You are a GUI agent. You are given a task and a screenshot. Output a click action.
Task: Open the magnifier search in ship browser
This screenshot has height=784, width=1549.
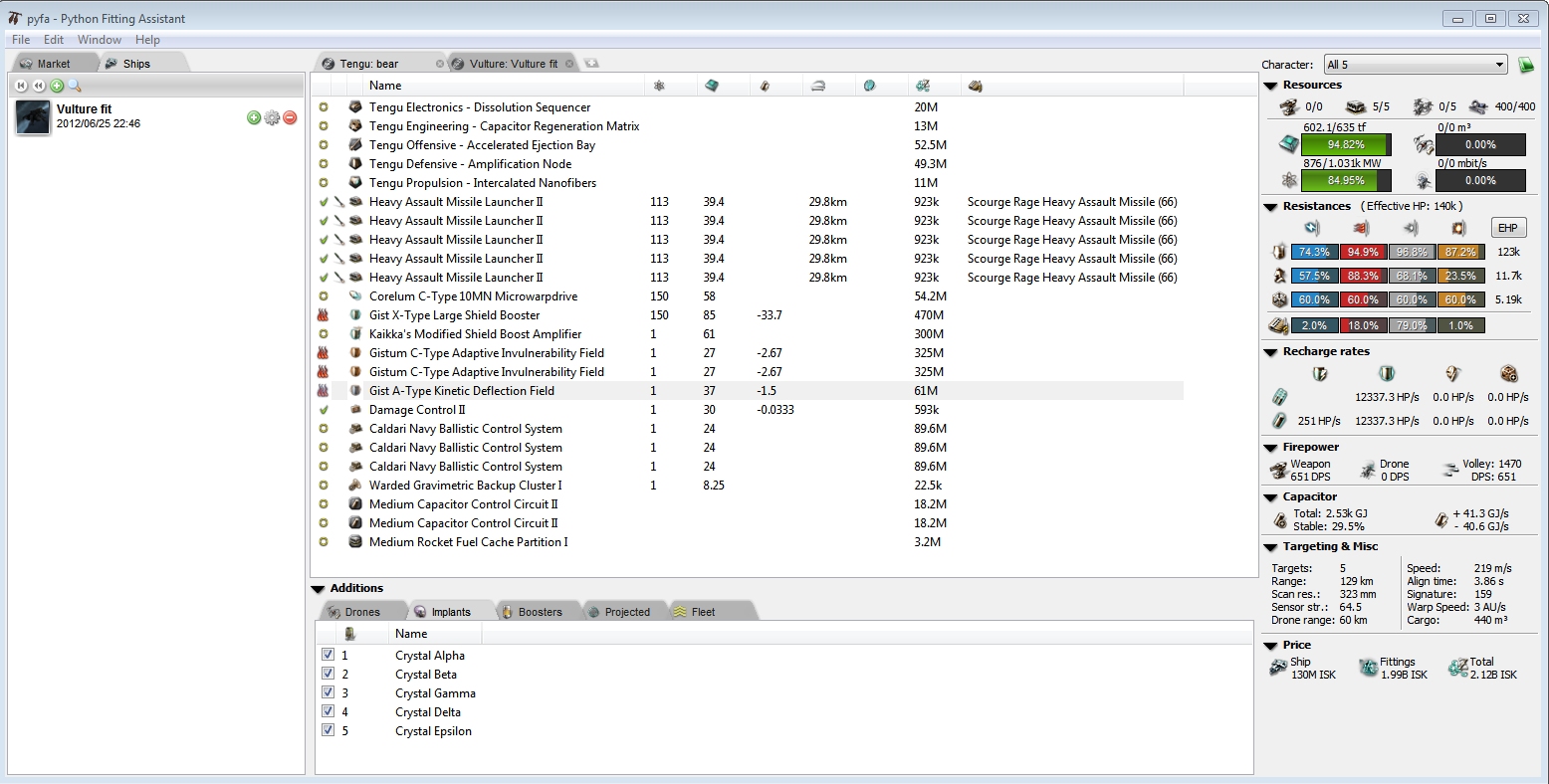click(74, 86)
